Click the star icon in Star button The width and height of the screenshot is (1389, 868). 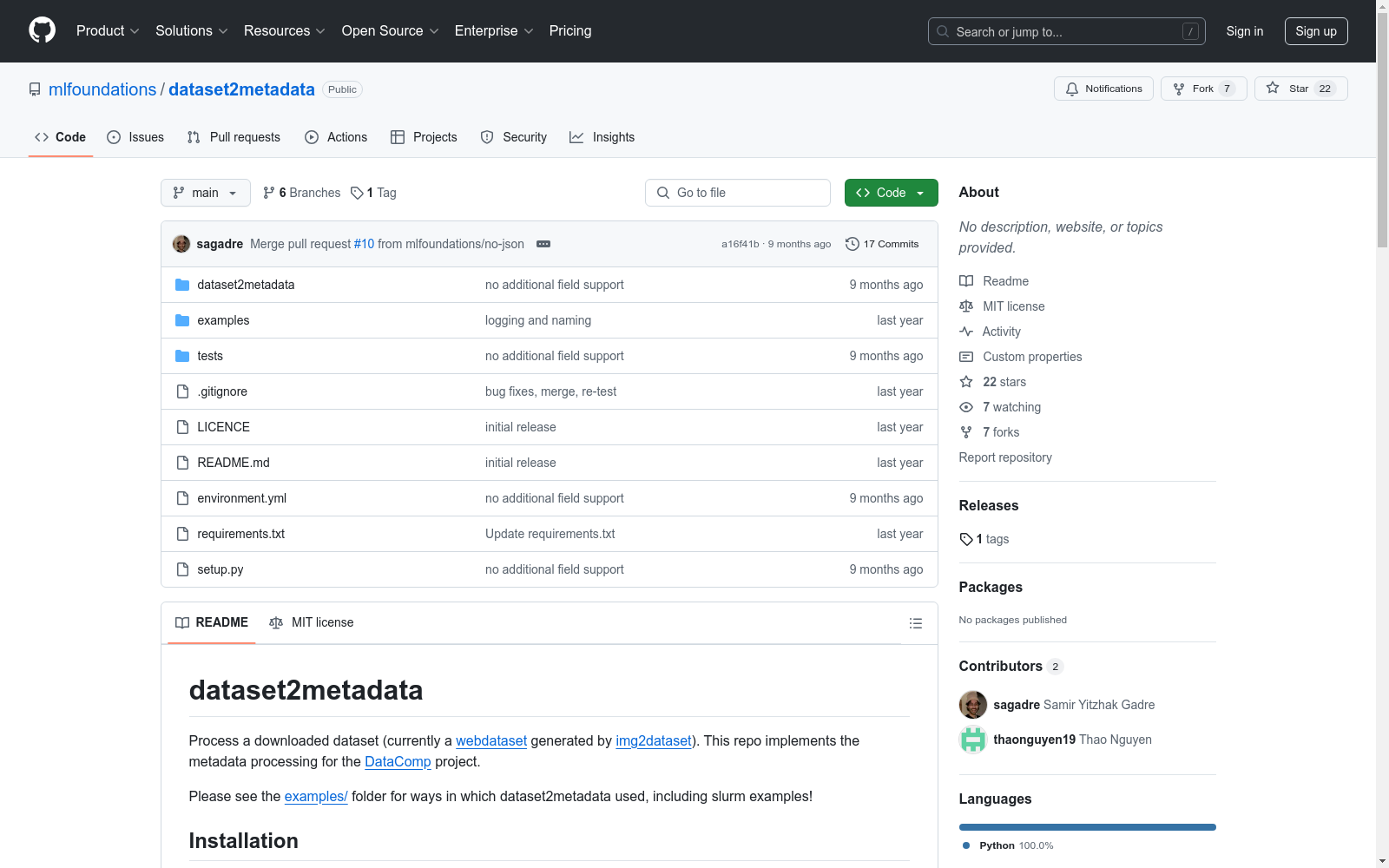point(1273,88)
